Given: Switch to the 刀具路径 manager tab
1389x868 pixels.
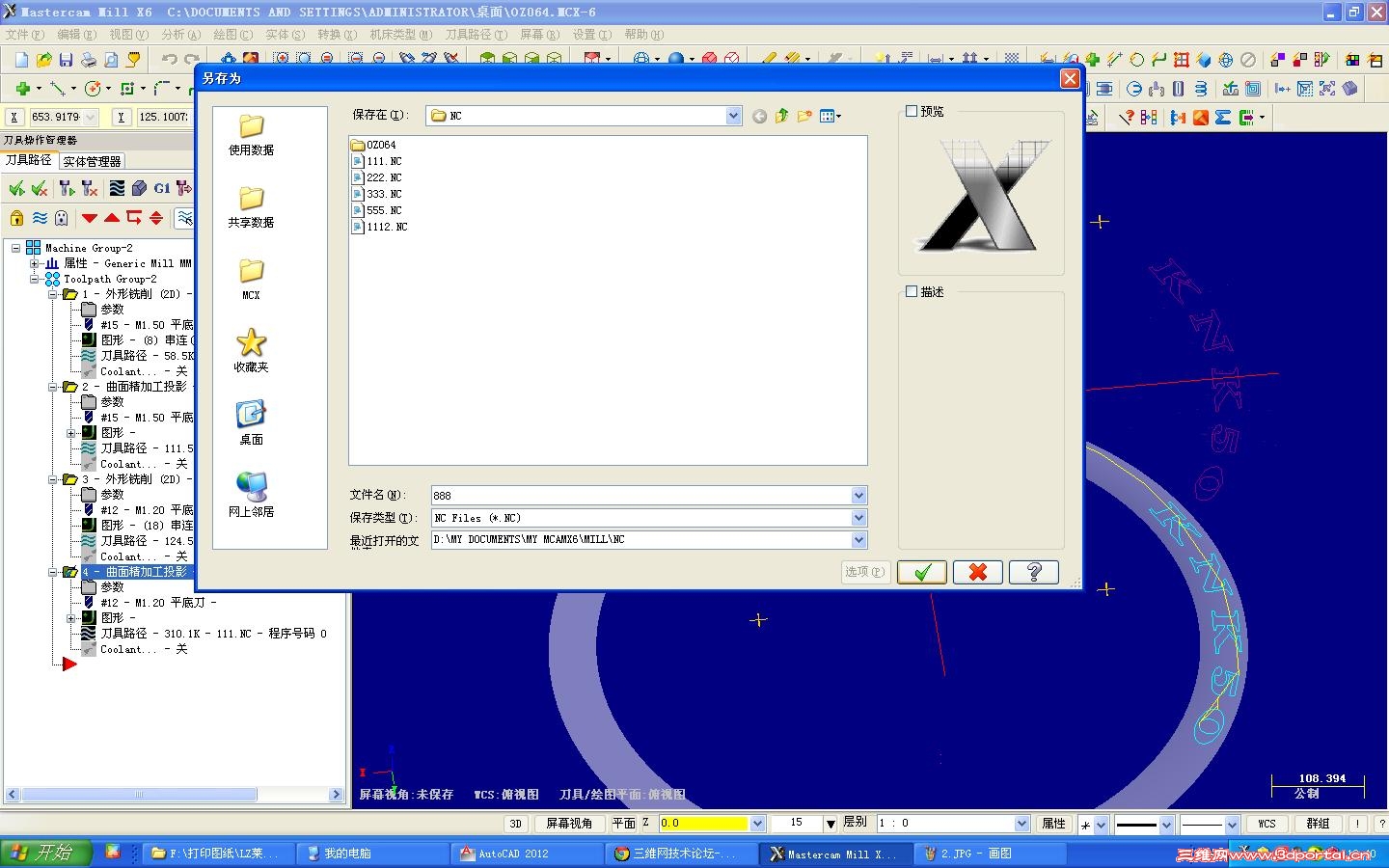Looking at the screenshot, I should (28, 160).
